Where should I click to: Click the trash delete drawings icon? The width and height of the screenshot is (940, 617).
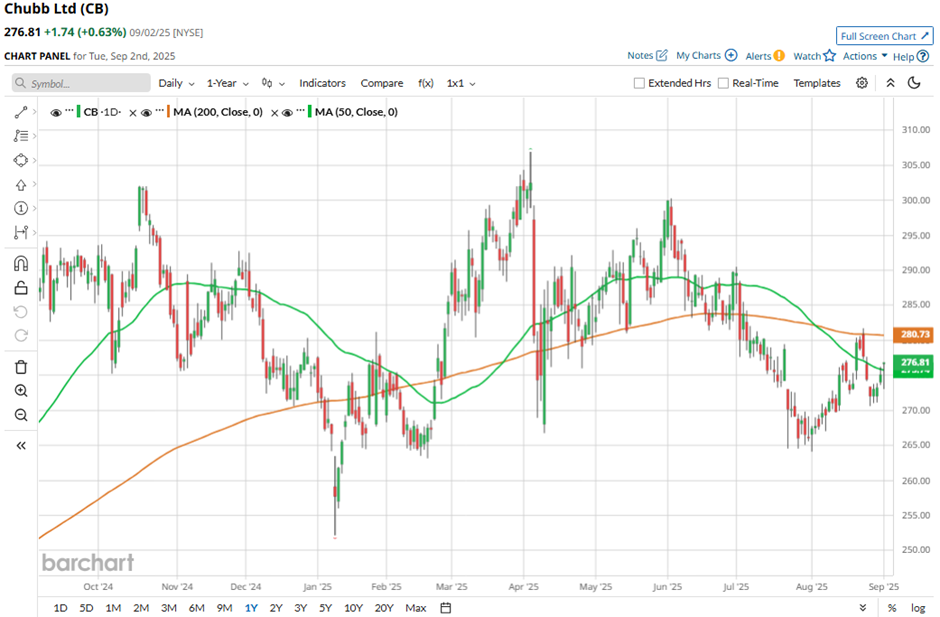tap(21, 367)
